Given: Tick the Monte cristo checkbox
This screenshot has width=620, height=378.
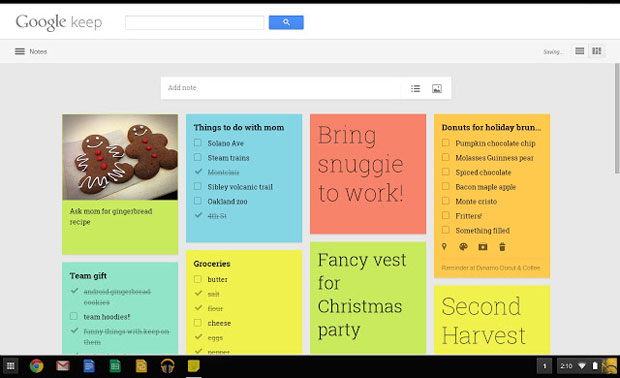Looking at the screenshot, I should (x=446, y=201).
